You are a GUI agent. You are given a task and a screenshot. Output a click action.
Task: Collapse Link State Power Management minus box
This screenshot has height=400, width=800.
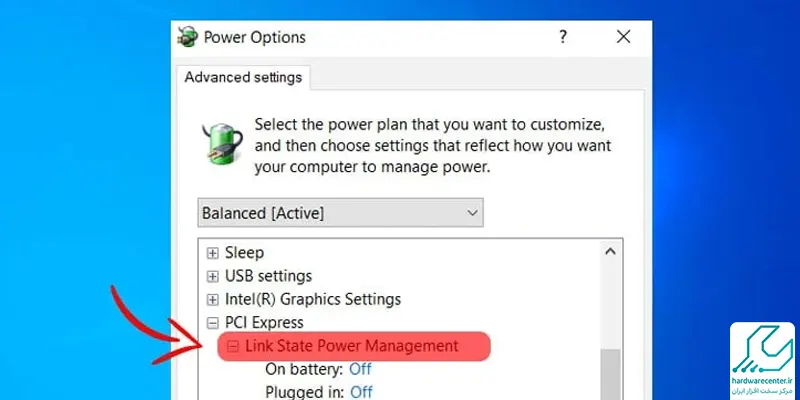click(233, 346)
